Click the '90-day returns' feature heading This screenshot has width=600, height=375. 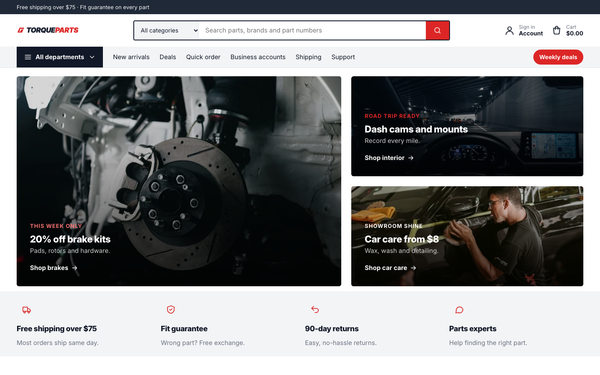point(332,329)
